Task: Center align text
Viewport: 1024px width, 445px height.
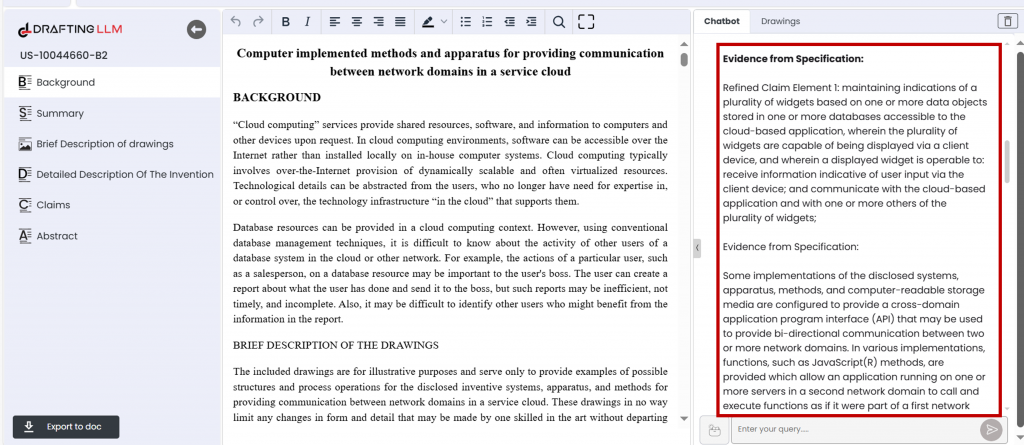Action: tap(357, 22)
